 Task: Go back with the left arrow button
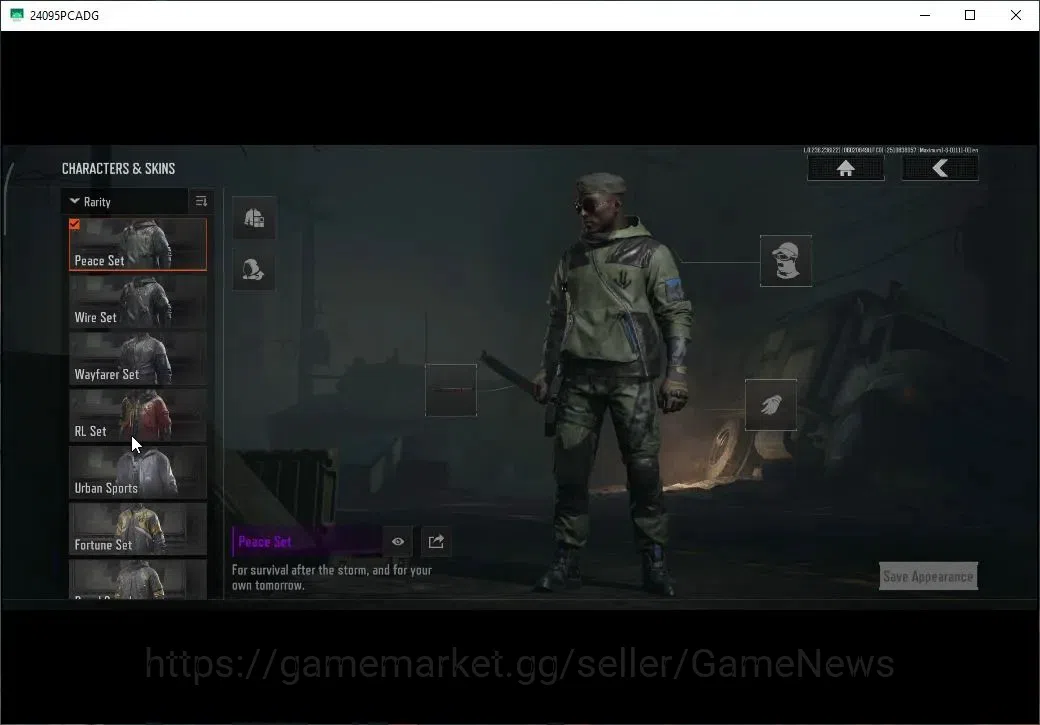pos(939,168)
